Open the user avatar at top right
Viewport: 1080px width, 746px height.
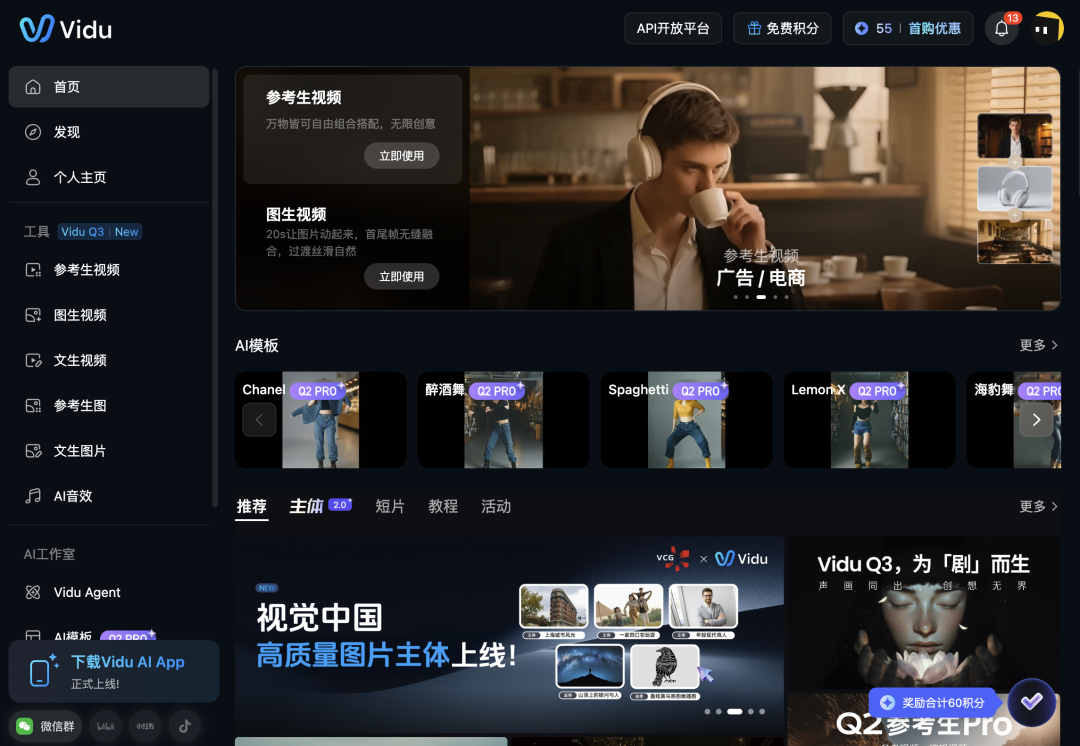(x=1047, y=29)
